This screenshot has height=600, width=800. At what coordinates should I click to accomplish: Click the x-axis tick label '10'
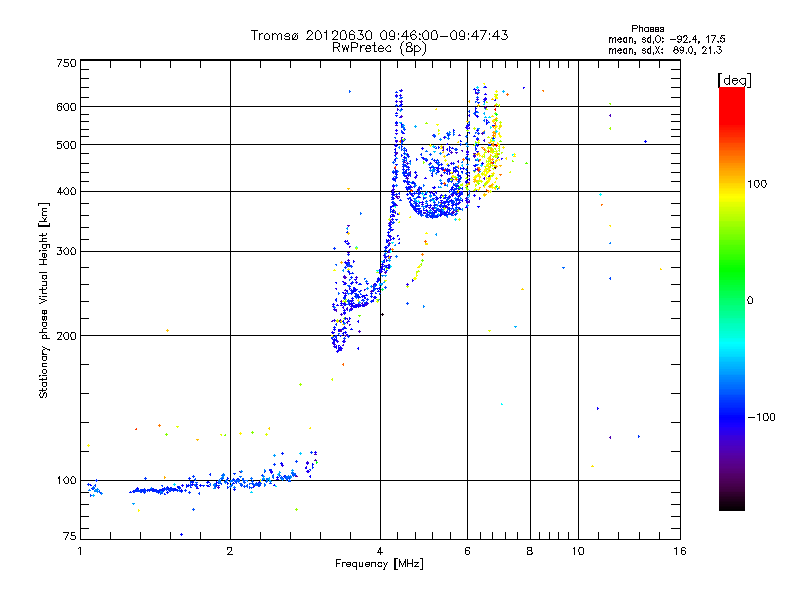(x=578, y=551)
